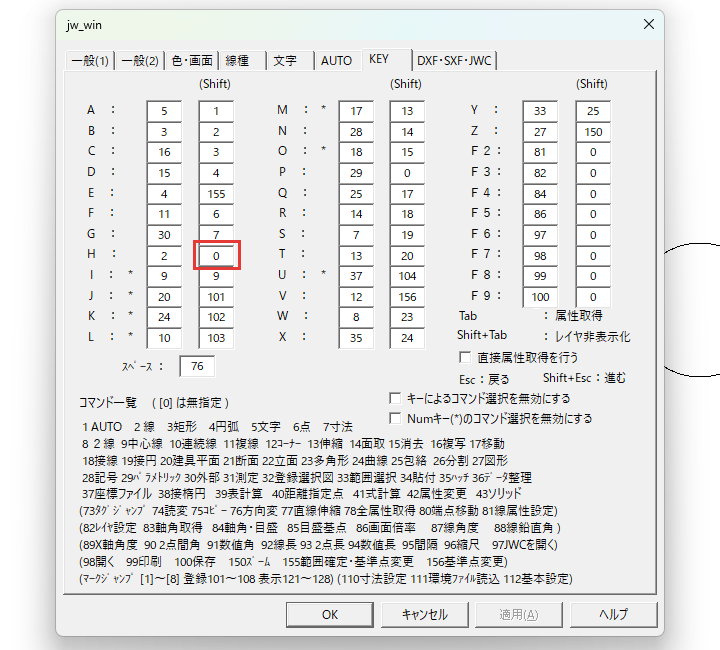This screenshot has height=650, width=720.
Task: Open the AUTO tab
Action: coord(338,61)
